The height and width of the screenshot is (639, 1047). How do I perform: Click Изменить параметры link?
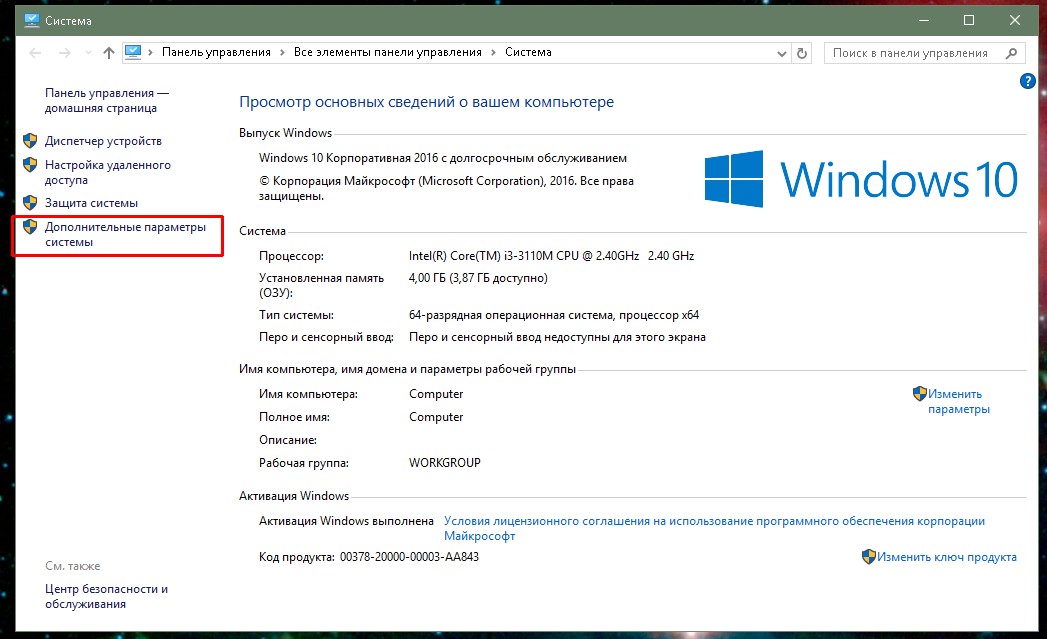(x=959, y=401)
